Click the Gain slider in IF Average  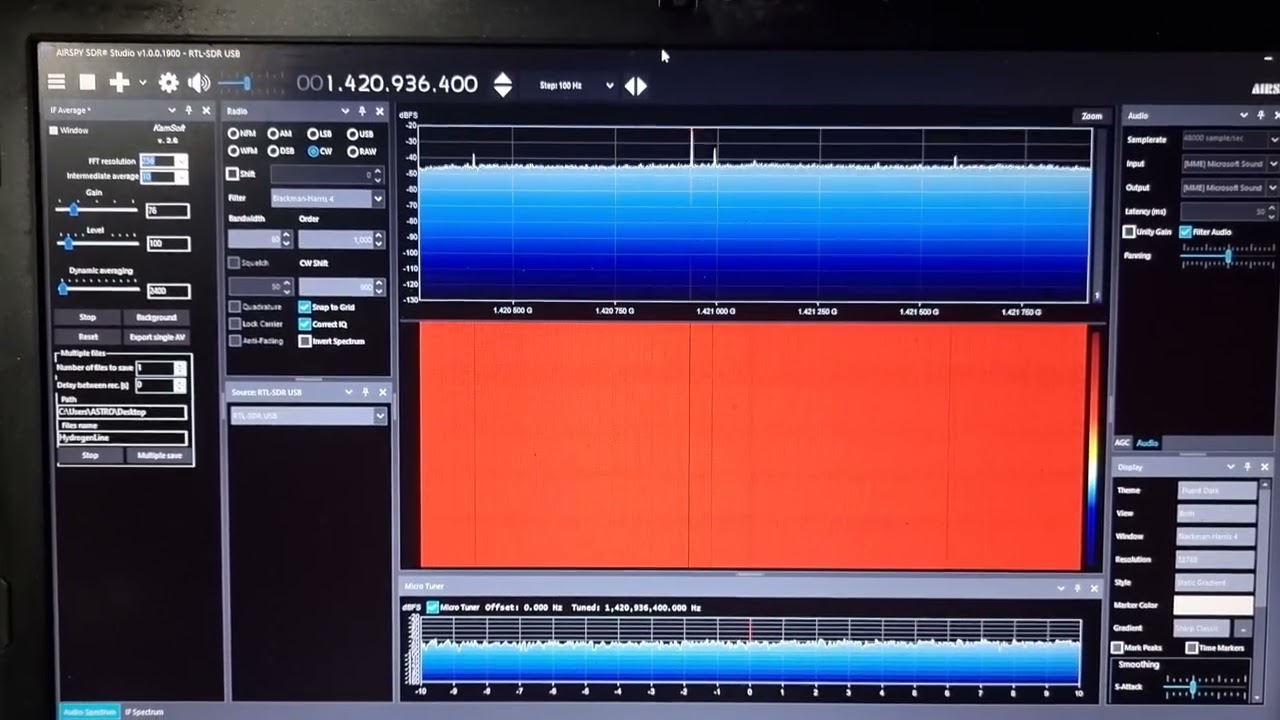(x=96, y=209)
